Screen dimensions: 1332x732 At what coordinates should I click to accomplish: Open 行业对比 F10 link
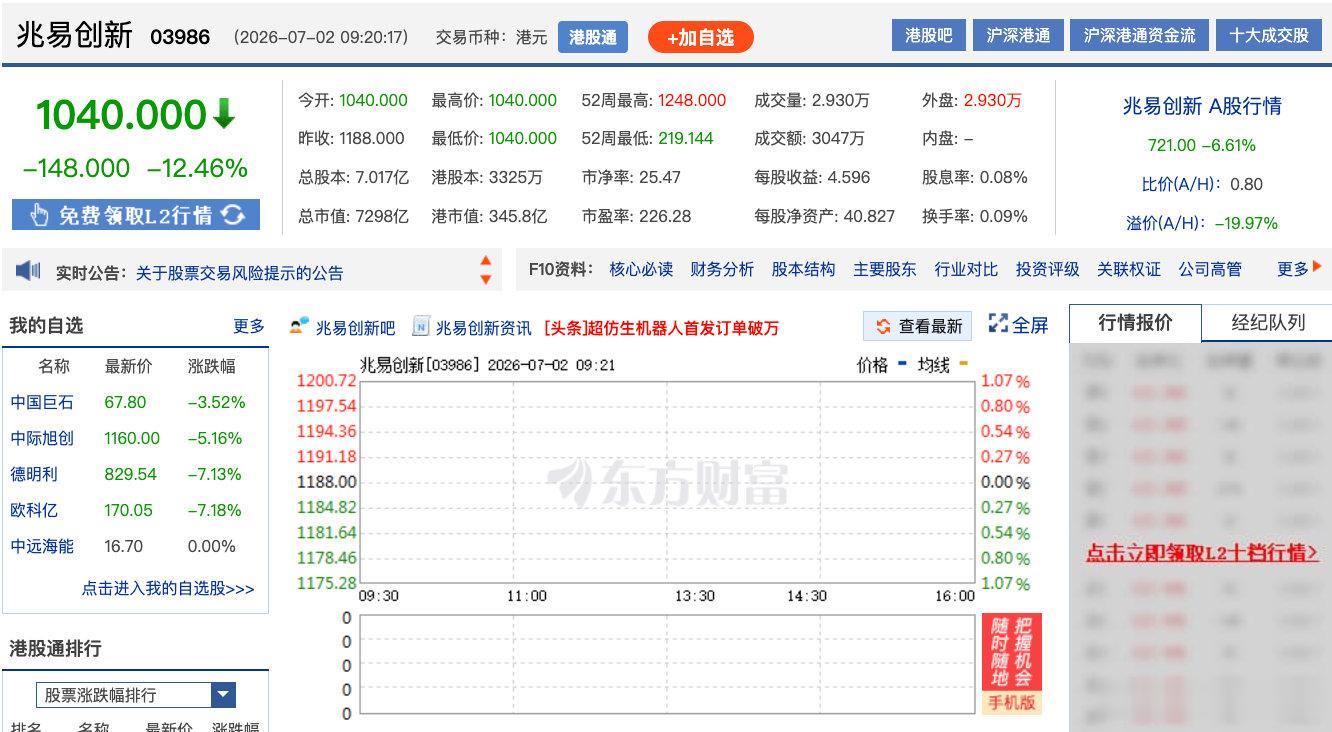pos(966,269)
